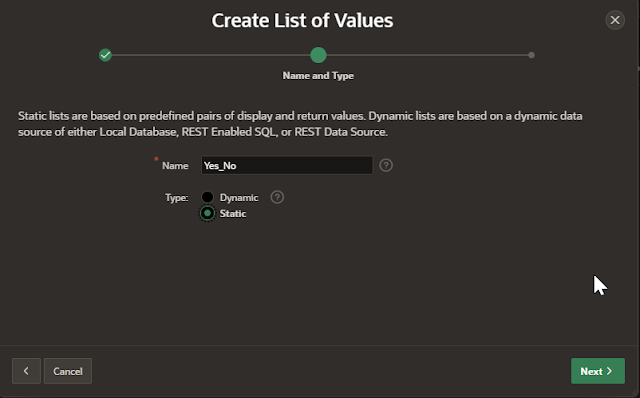Screen dimensions: 640x398
Task: Click the Name and Type step circle
Action: 318,55
